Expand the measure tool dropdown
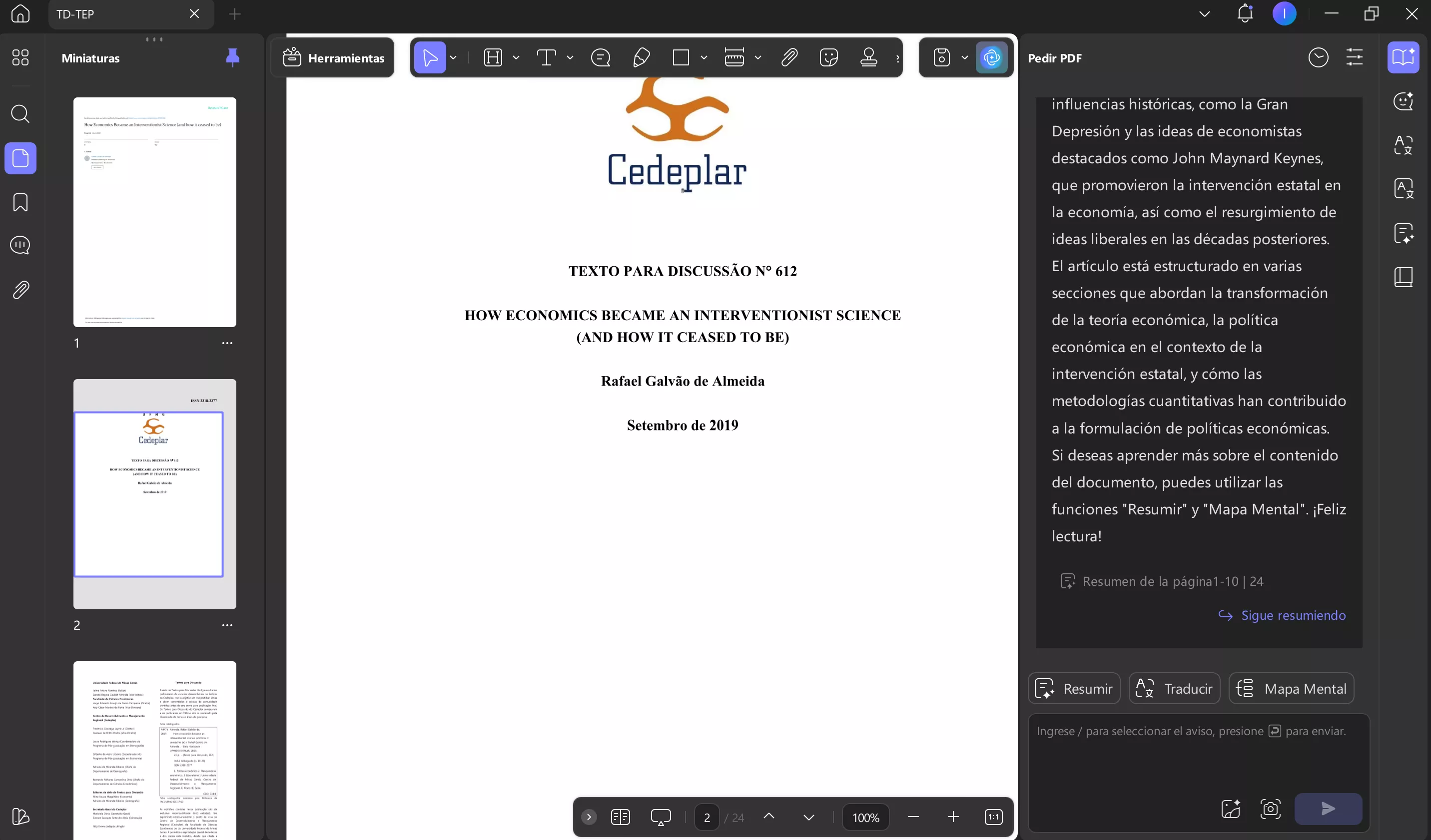Viewport: 1431px width, 840px height. click(x=757, y=57)
